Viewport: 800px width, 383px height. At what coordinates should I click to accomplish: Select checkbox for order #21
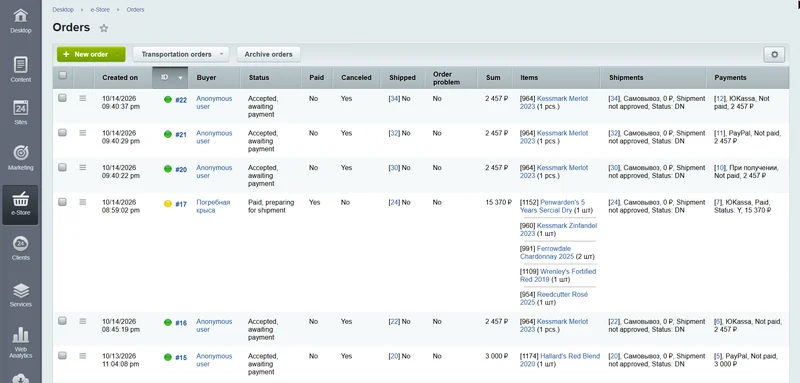[x=62, y=133]
